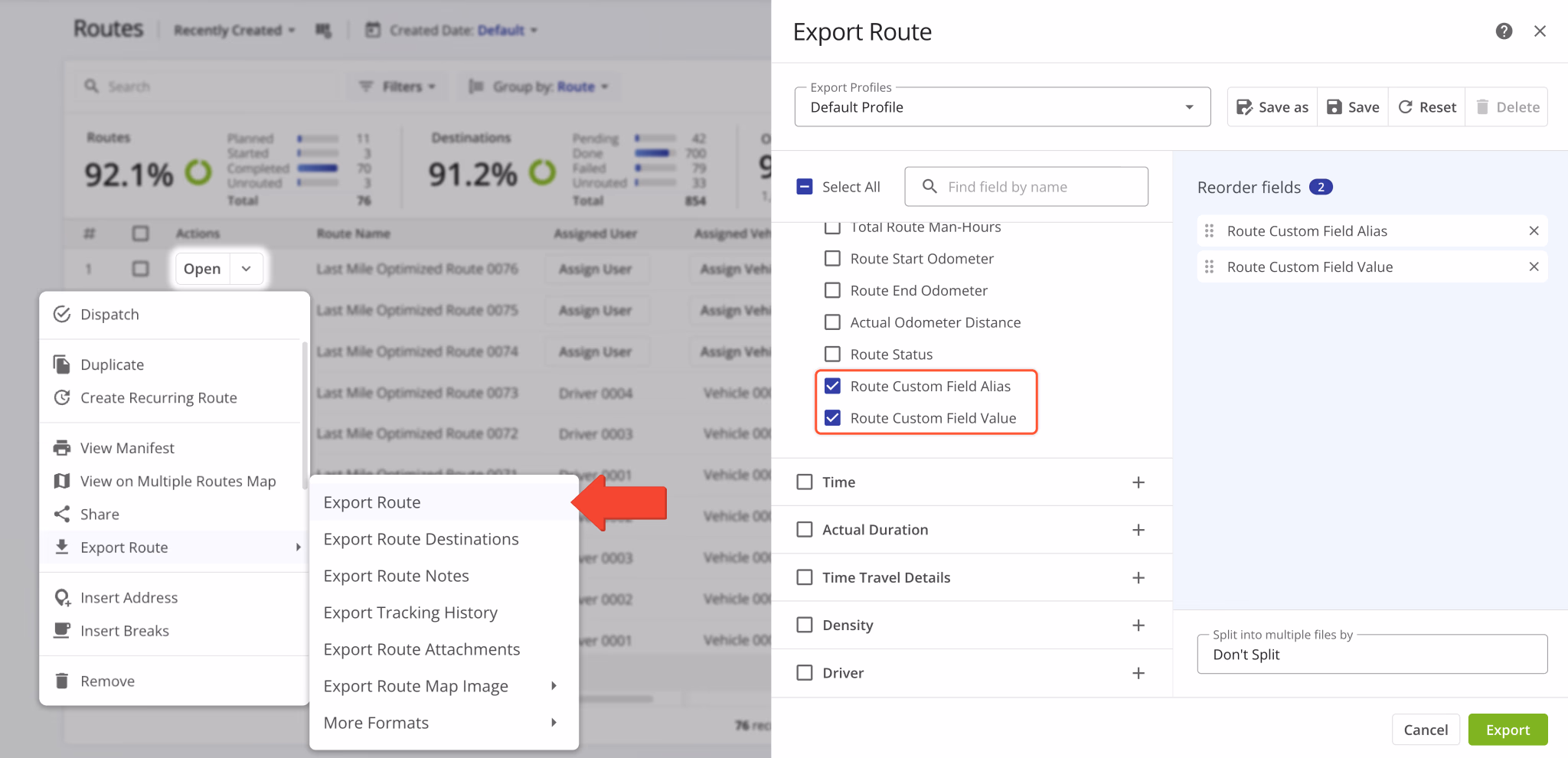
Task: Select the View Manifest printer icon
Action: tap(62, 447)
